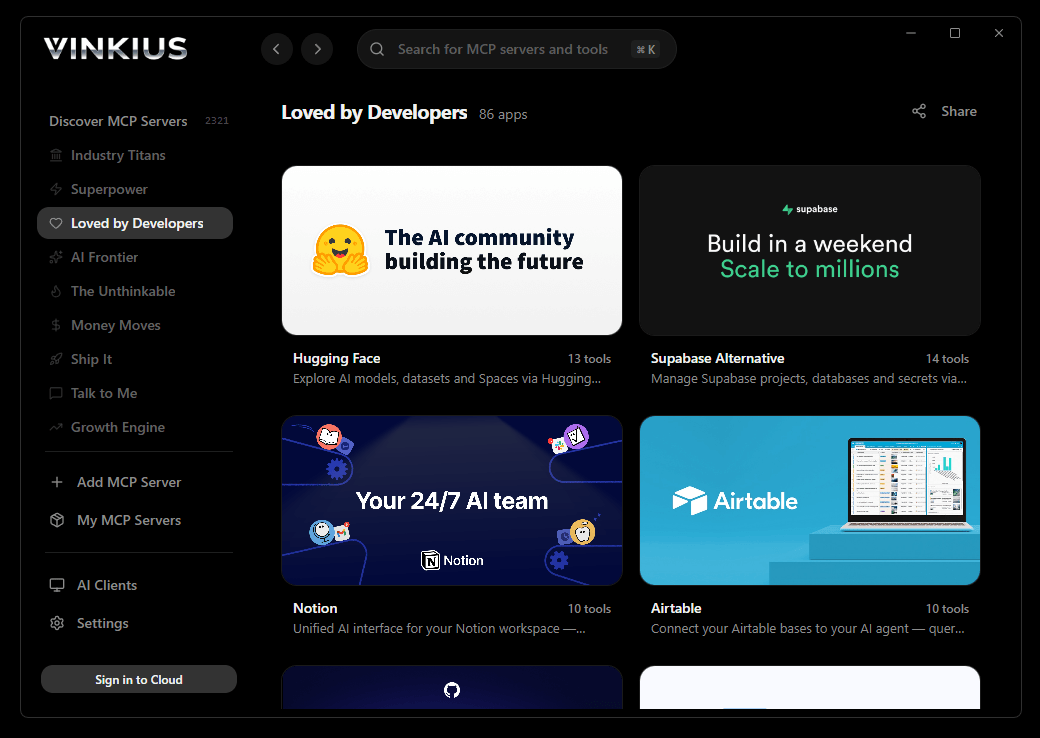Viewport: 1040px width, 738px height.
Task: Click the My MCP Servers cube icon
Action: [57, 520]
